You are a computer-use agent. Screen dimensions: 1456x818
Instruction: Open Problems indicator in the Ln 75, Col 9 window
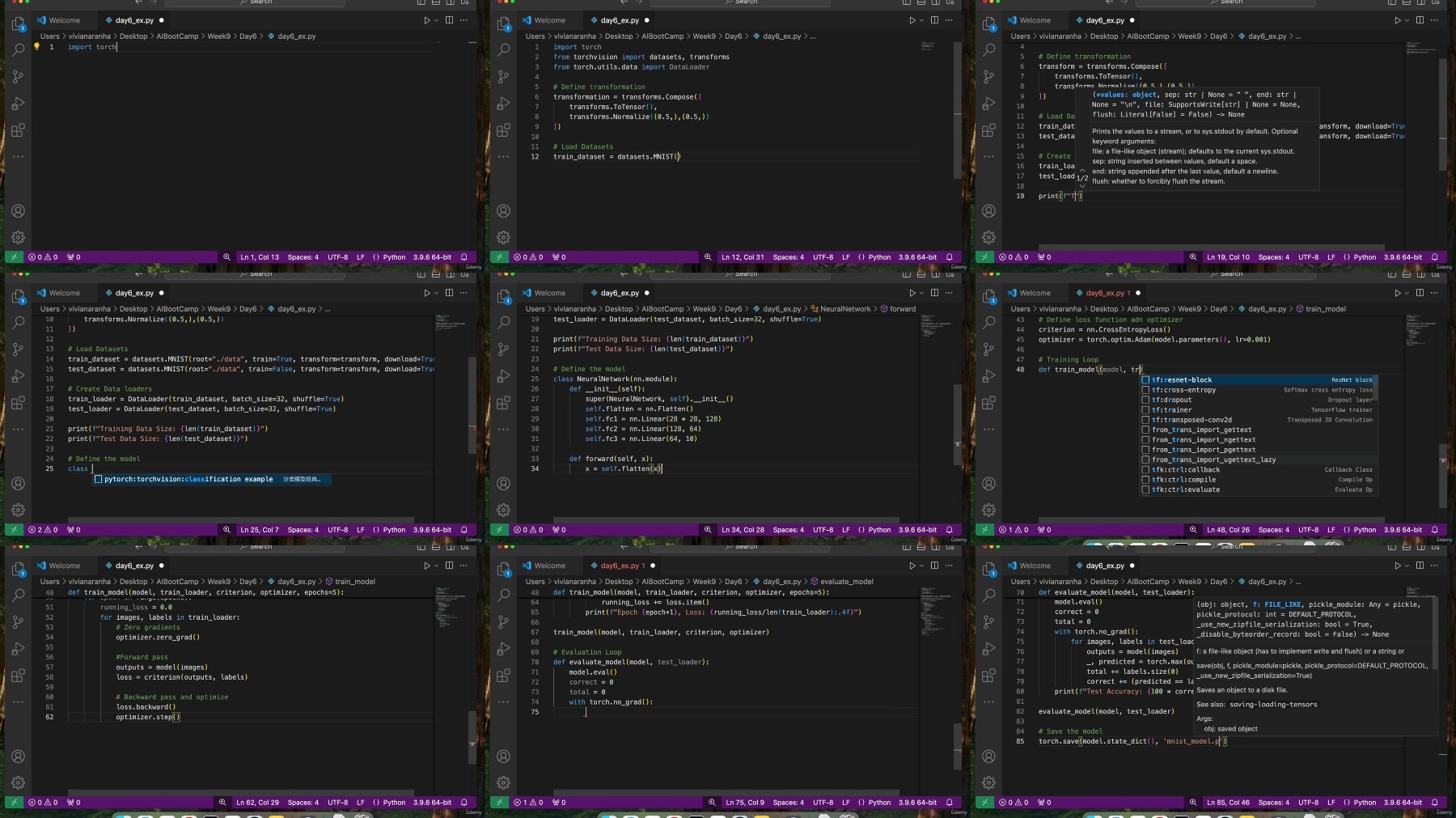528,803
